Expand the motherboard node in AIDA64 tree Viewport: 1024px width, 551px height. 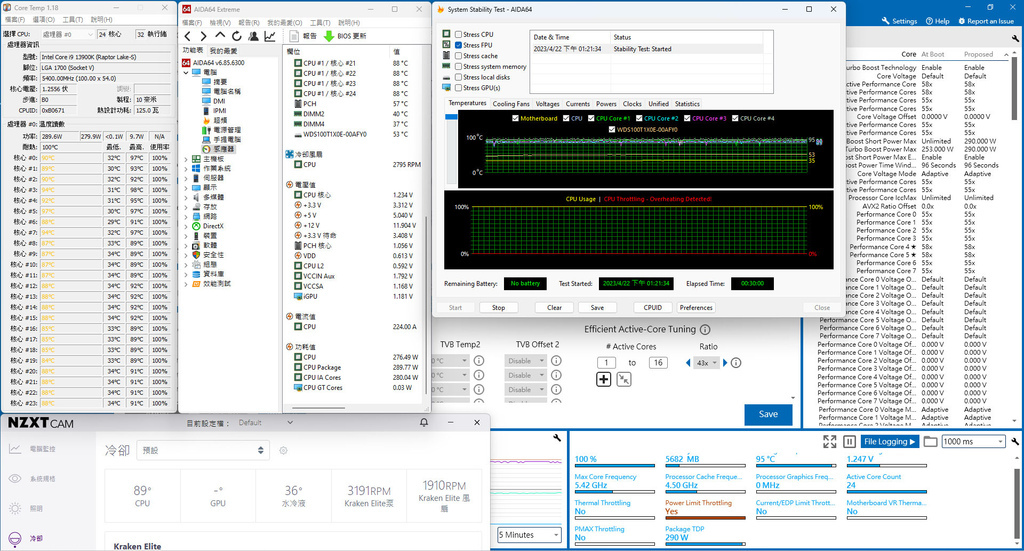(x=186, y=159)
